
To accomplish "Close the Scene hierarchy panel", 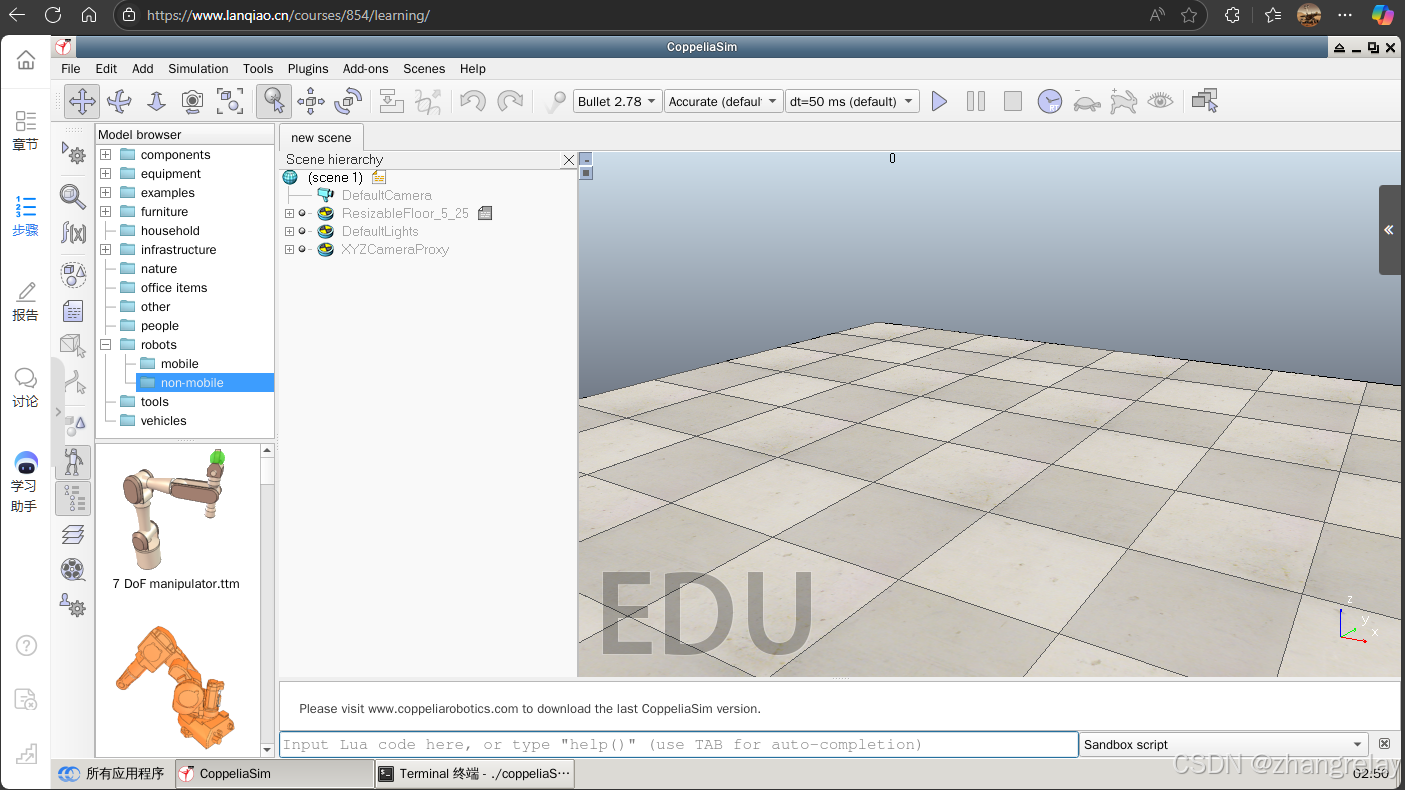I will (x=569, y=159).
